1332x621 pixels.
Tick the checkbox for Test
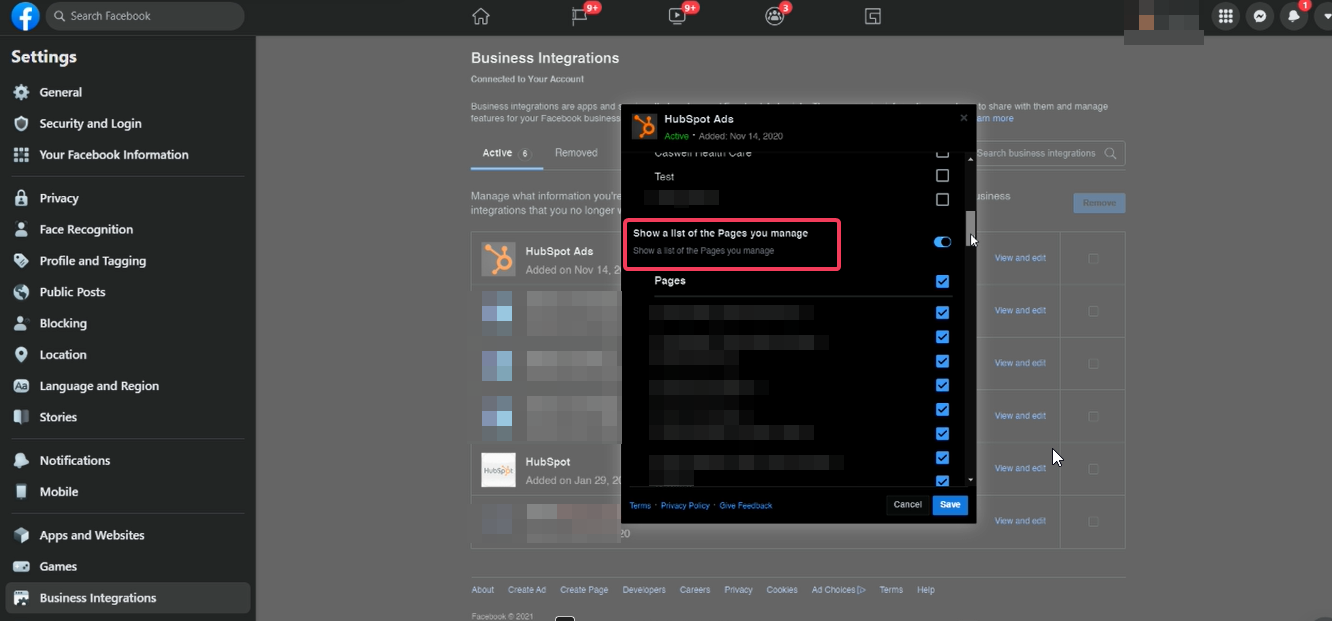click(942, 176)
